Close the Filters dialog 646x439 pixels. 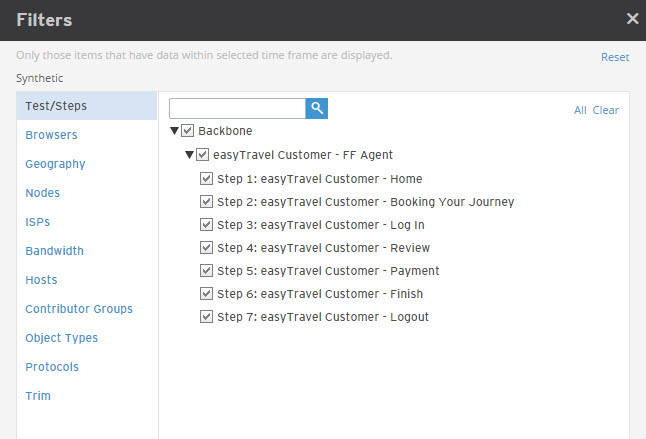point(632,19)
